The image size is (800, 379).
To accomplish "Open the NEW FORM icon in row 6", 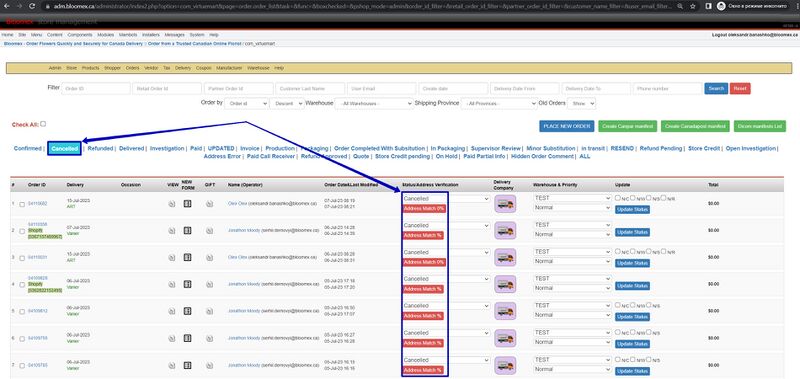I will (x=187, y=338).
